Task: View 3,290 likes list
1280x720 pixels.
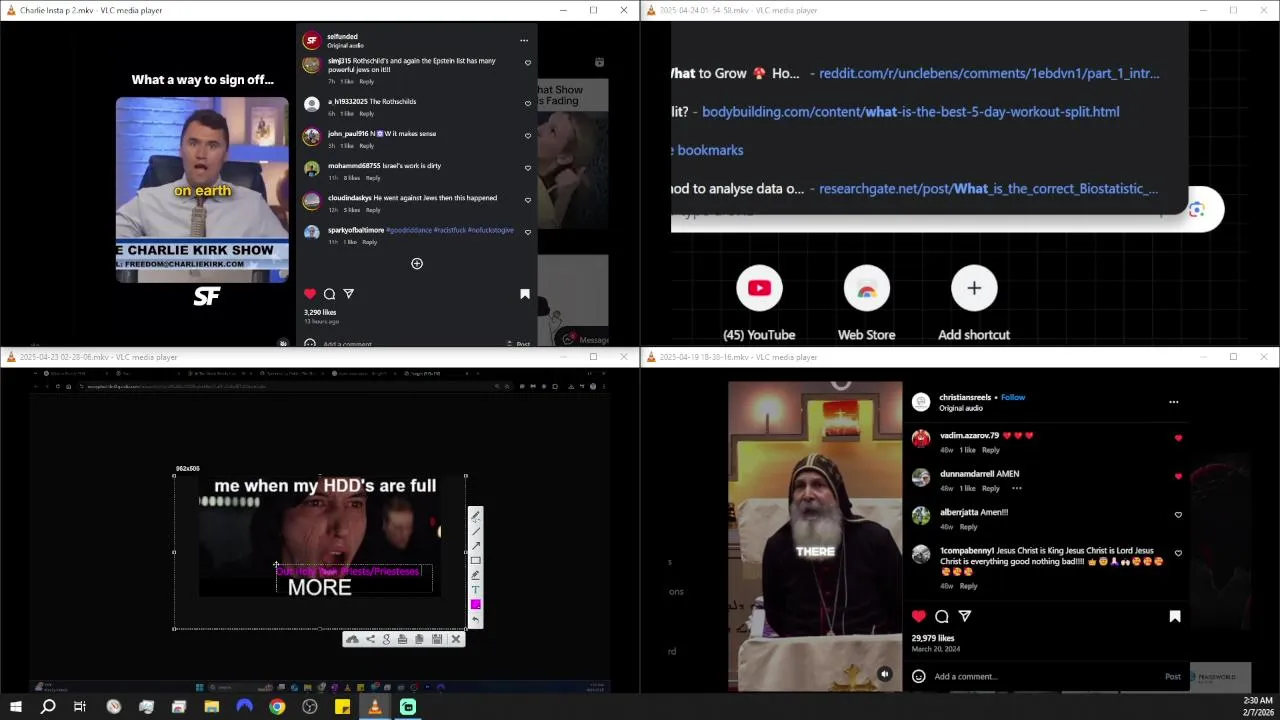Action: tap(320, 313)
